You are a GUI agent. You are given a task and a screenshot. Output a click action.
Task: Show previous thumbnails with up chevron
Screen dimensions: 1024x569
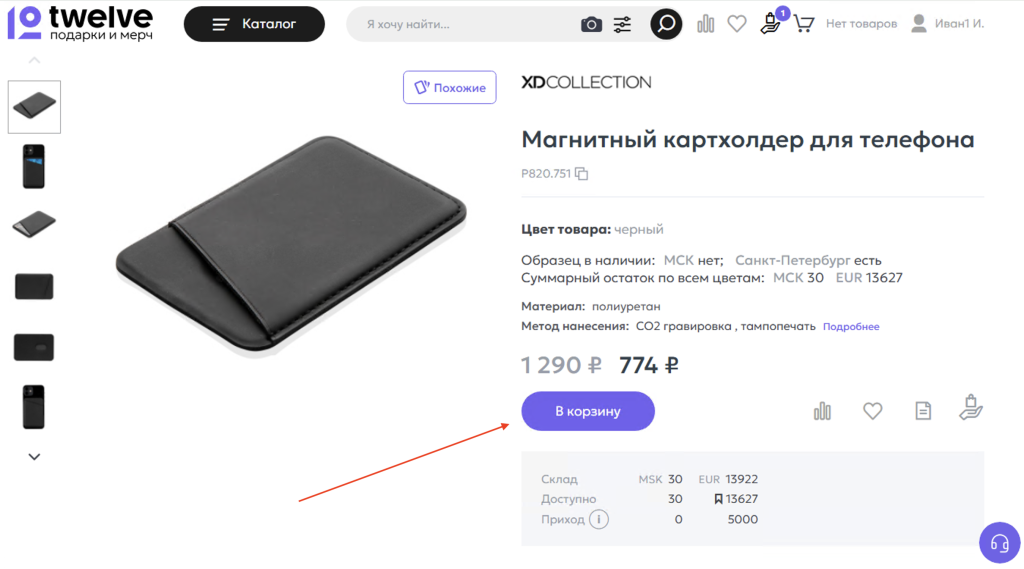pos(35,60)
